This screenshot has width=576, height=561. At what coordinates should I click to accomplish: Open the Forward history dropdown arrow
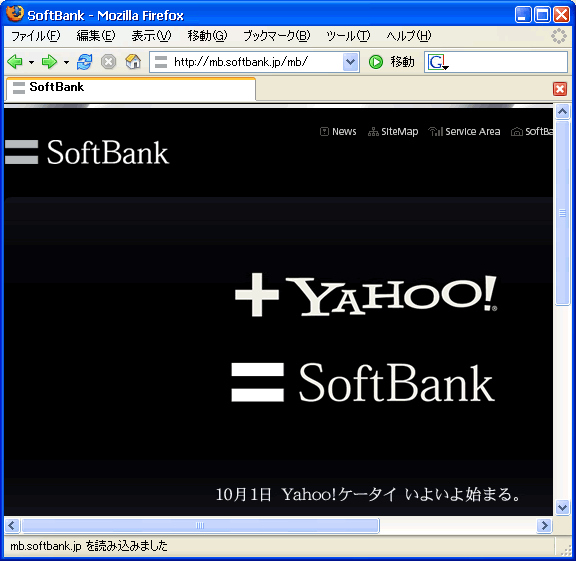[66, 62]
